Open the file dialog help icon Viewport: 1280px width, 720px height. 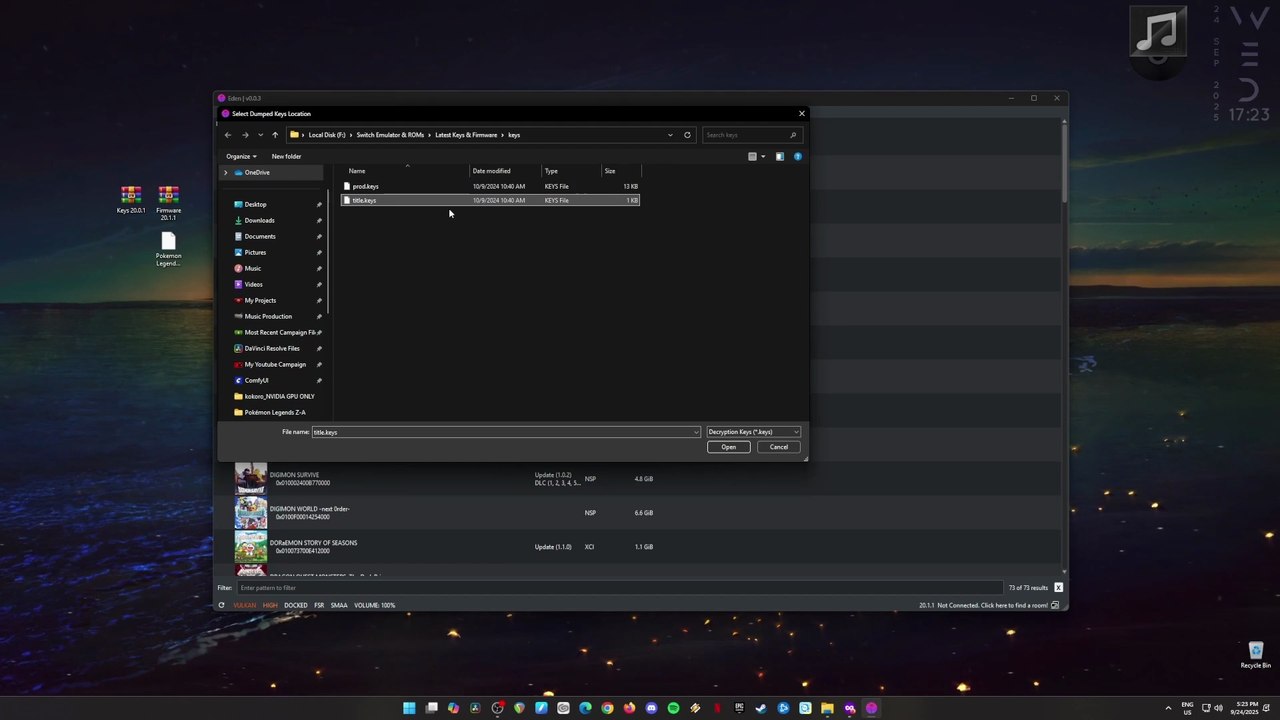point(797,157)
